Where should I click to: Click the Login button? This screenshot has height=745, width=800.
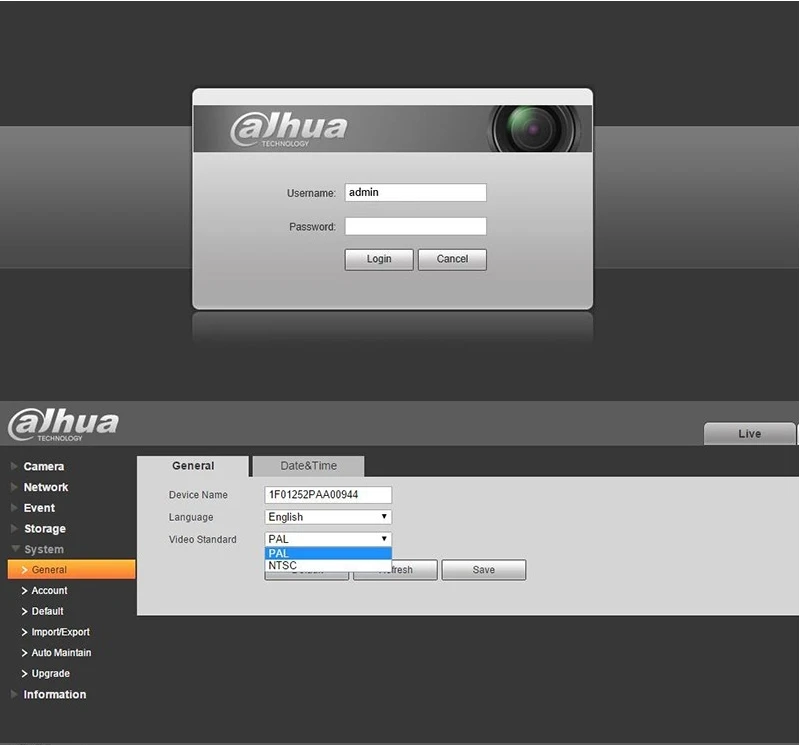click(379, 259)
